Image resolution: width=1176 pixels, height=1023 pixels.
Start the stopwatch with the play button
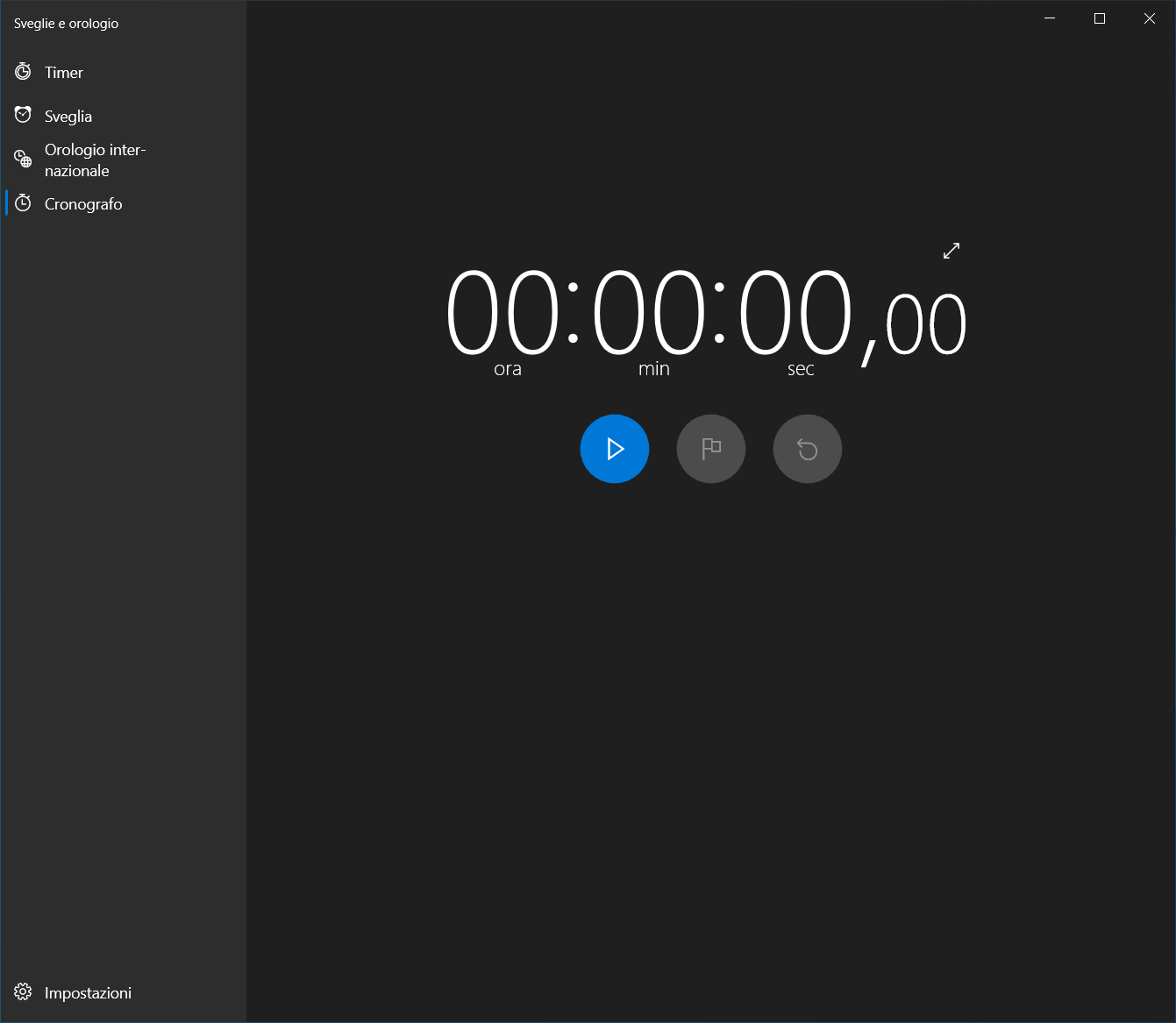pos(615,449)
